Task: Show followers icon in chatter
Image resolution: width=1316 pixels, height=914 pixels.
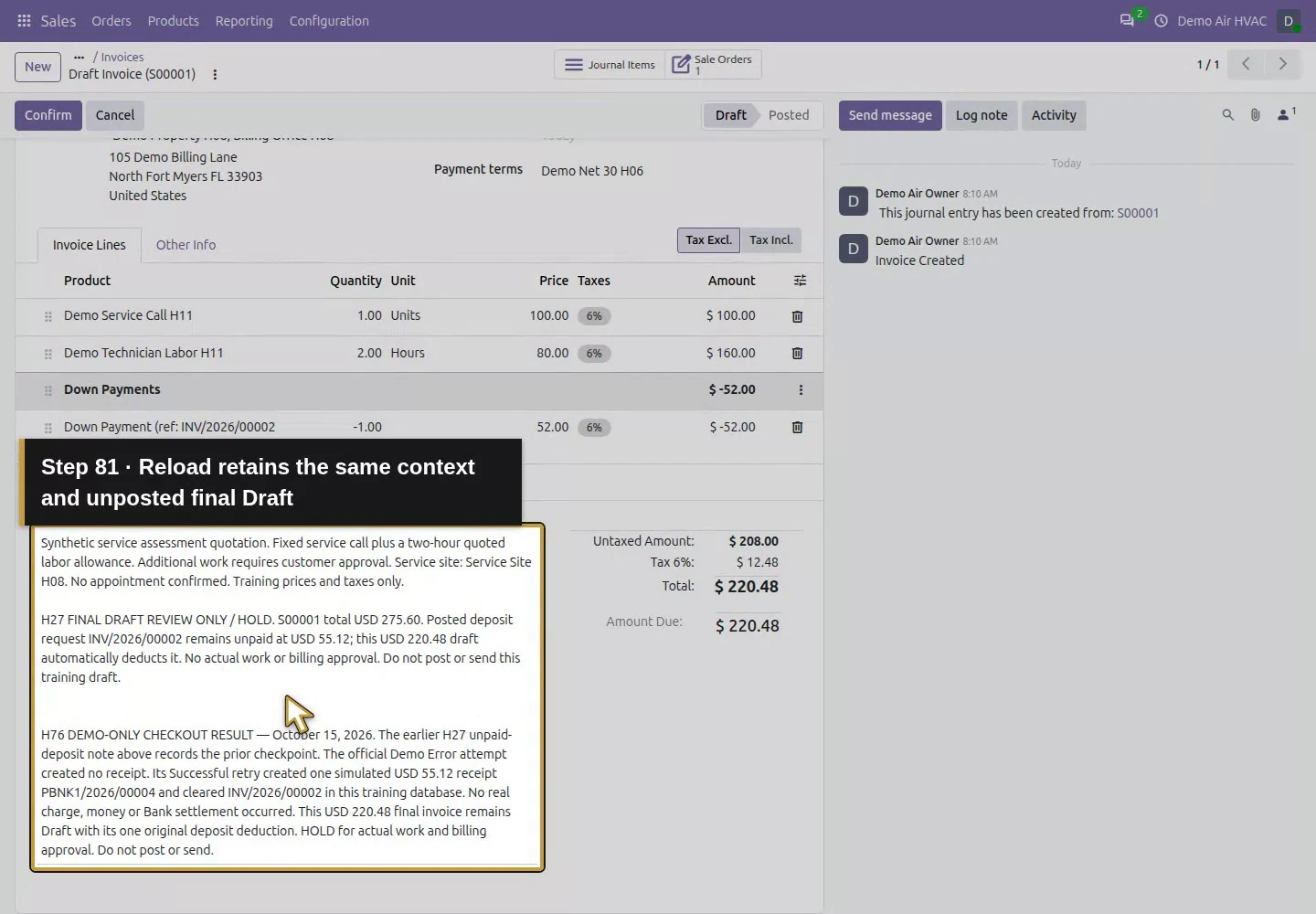Action: [1286, 114]
